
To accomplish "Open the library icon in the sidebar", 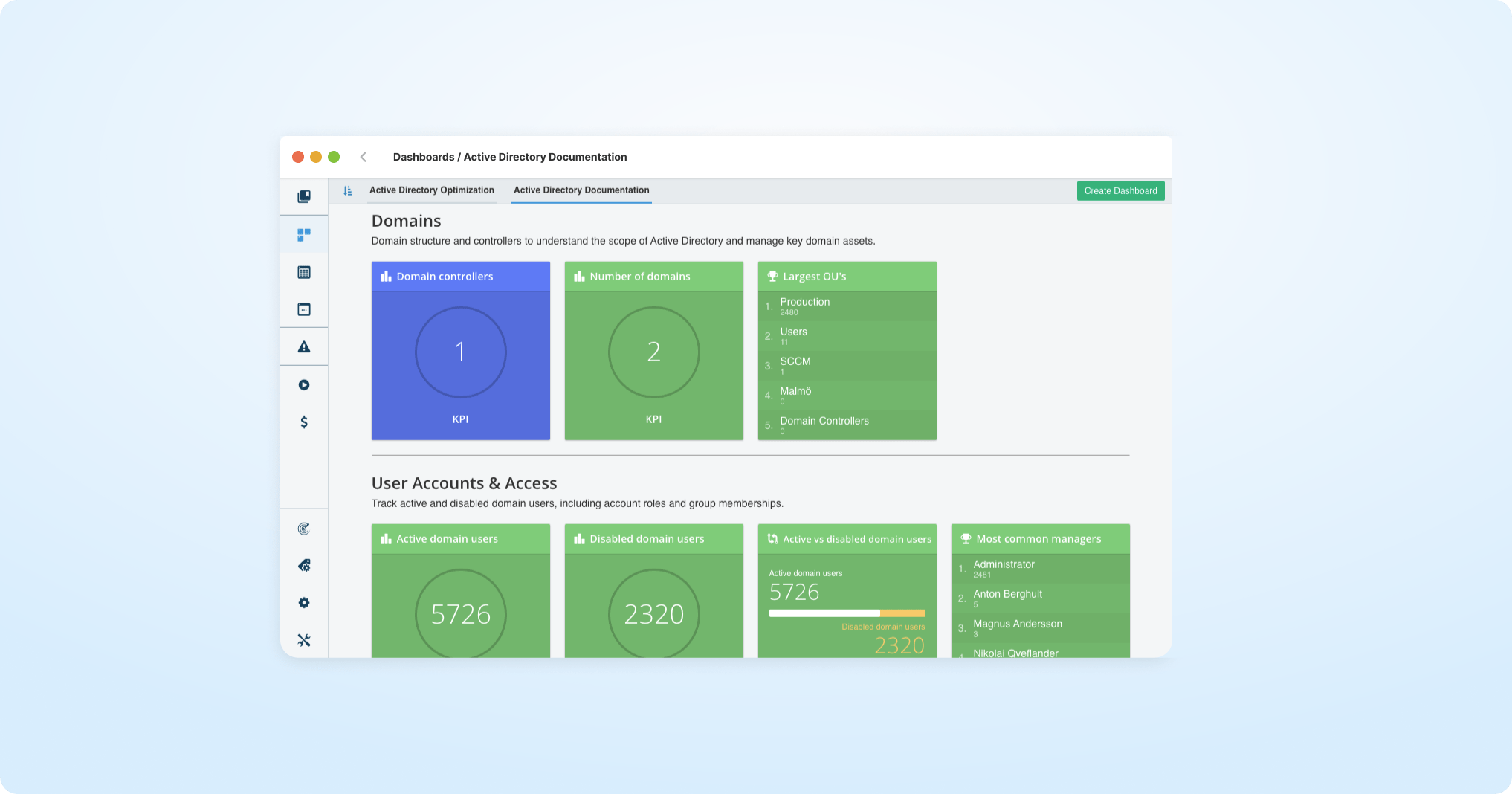I will 304,196.
